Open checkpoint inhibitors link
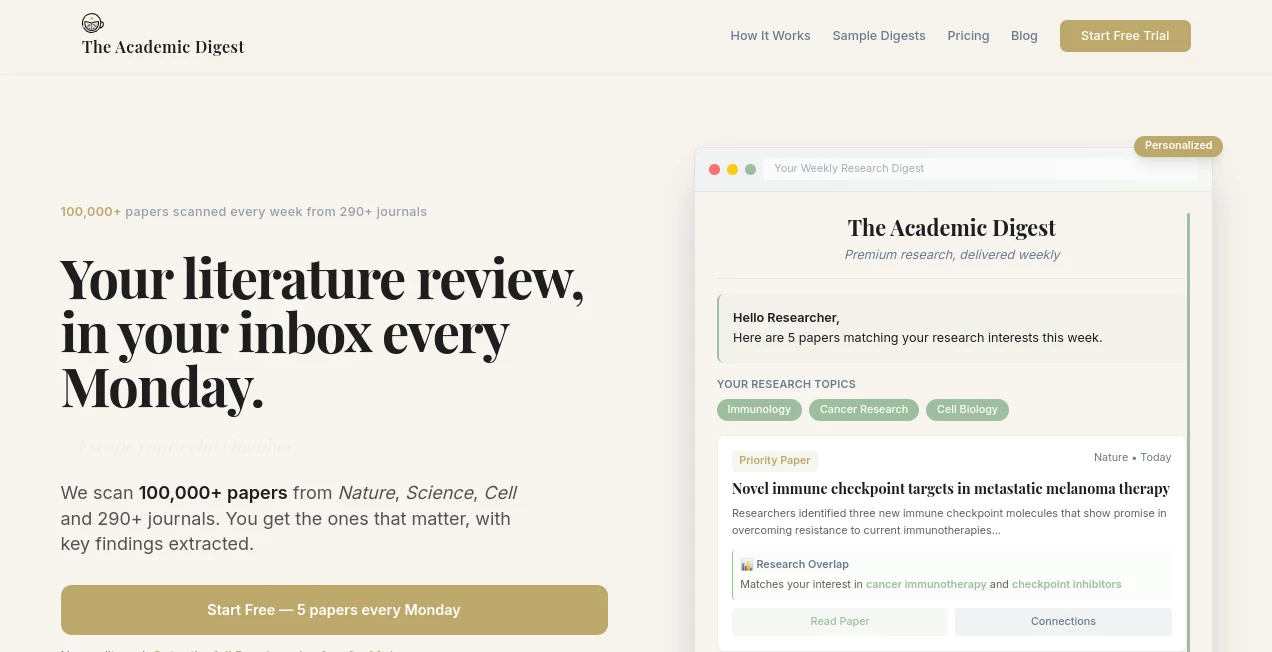 coord(1066,584)
